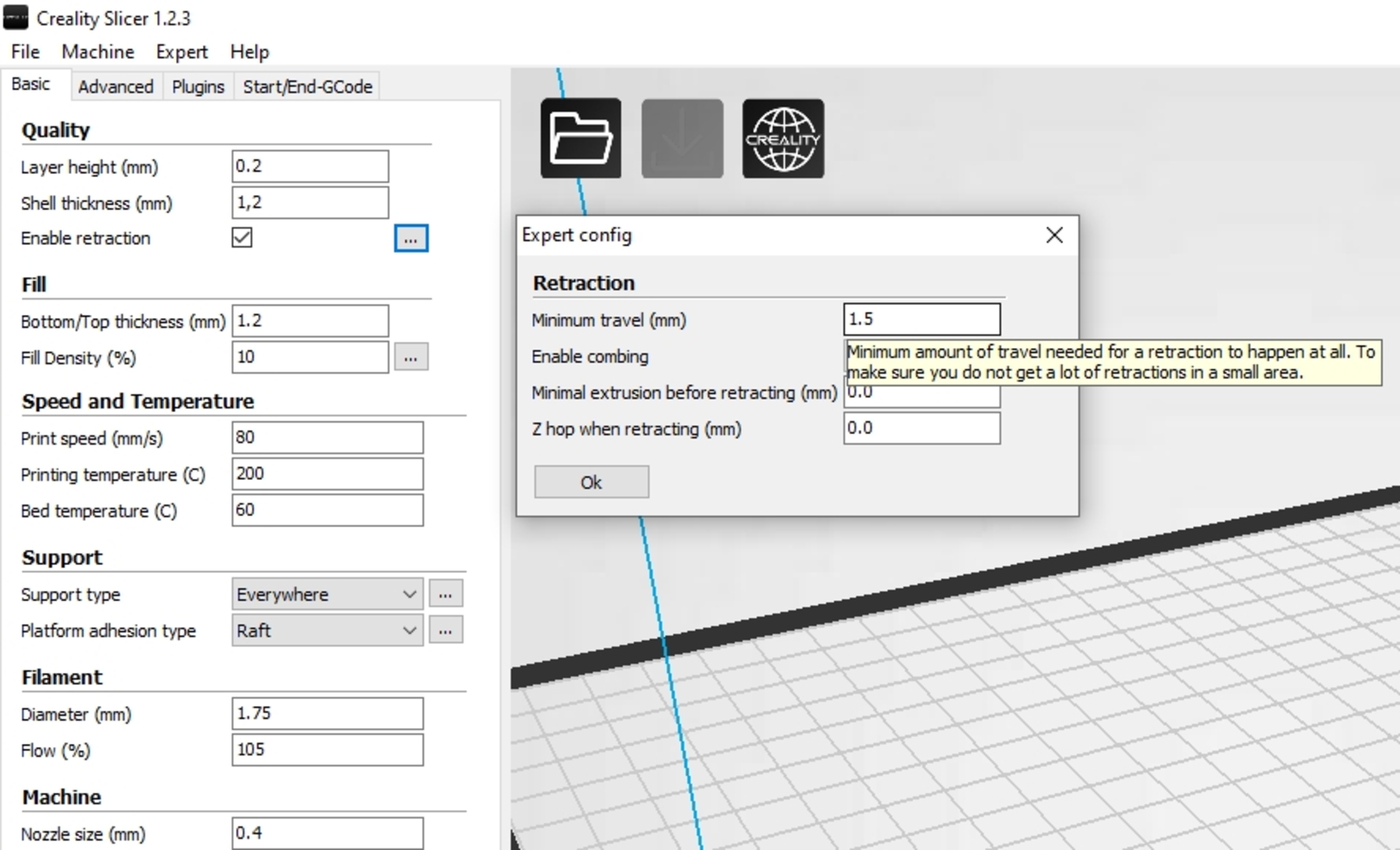Click the Fill Density input field
Screen dimensions: 1400x850
coord(310,357)
